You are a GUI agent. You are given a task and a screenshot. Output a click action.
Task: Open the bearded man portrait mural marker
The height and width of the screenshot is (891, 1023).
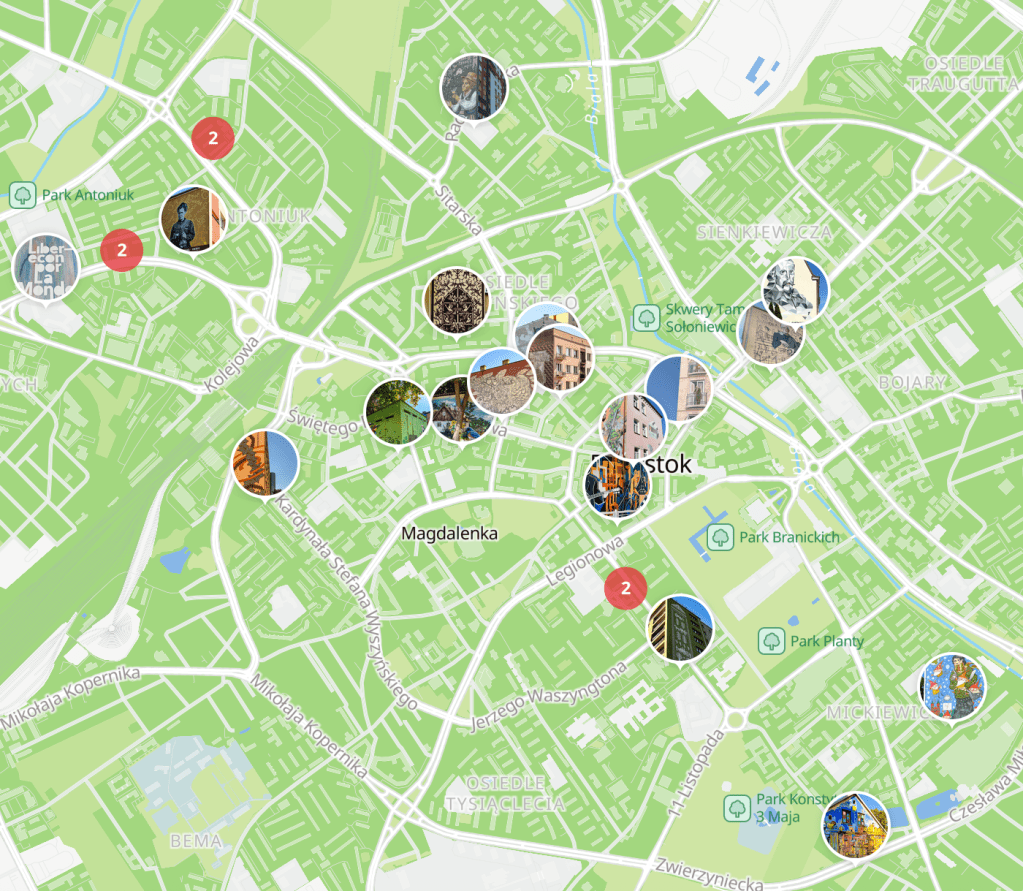(x=795, y=291)
